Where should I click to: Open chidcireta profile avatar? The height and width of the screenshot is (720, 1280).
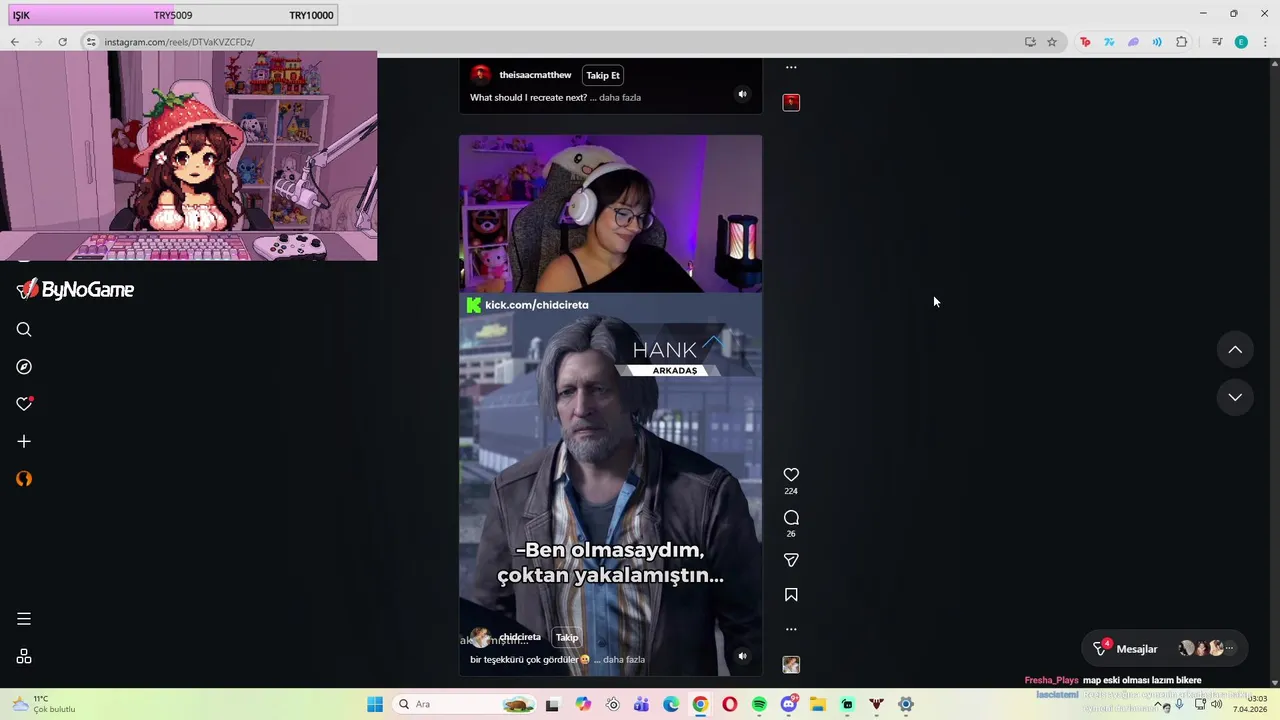tap(480, 638)
